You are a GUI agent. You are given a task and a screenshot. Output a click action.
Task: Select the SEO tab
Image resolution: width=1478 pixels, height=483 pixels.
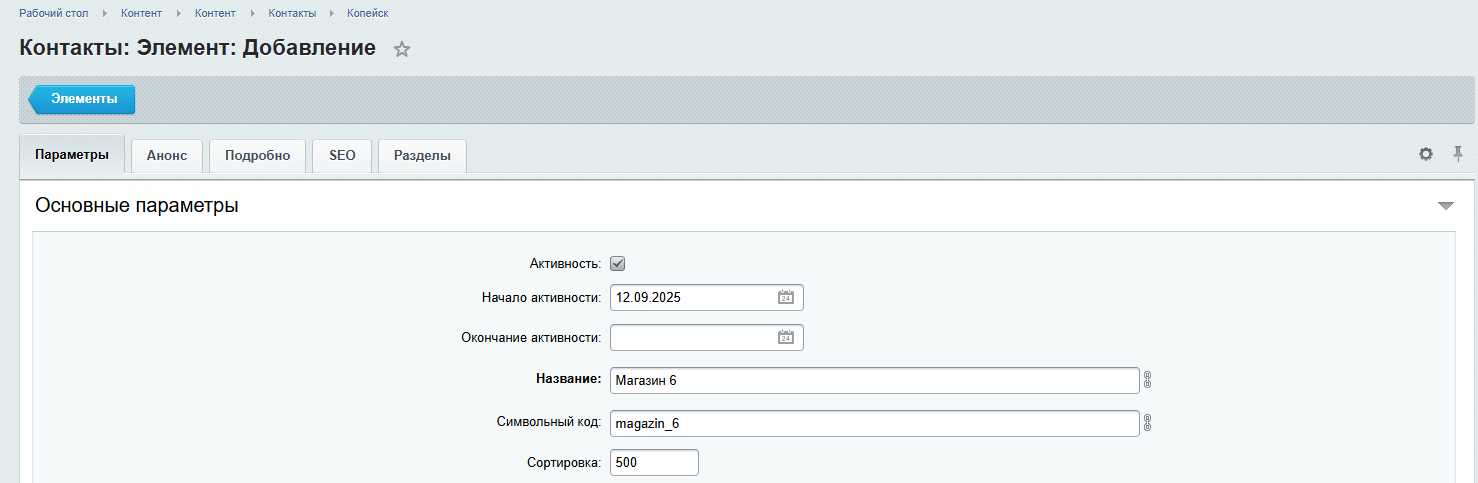342,156
